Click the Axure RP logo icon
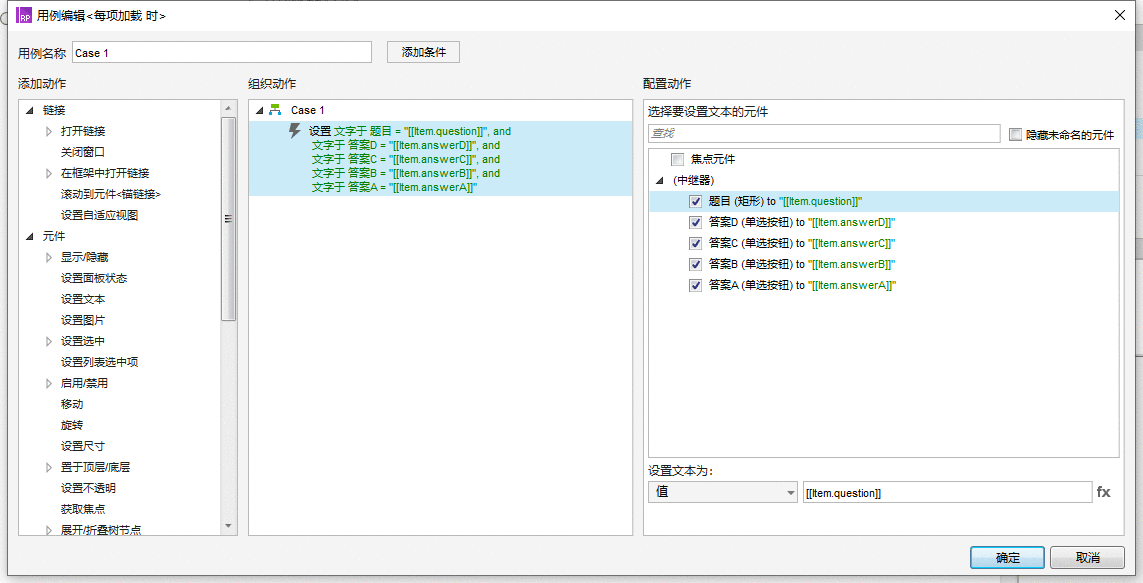The height and width of the screenshot is (583, 1143). 24,15
